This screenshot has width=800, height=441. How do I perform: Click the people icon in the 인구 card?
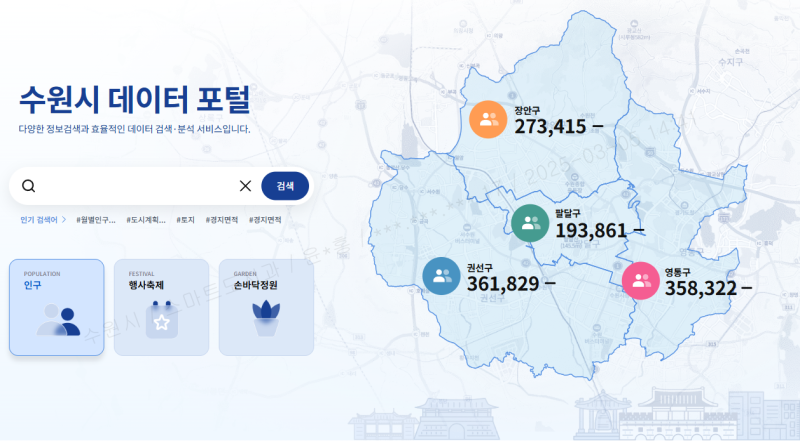click(57, 320)
